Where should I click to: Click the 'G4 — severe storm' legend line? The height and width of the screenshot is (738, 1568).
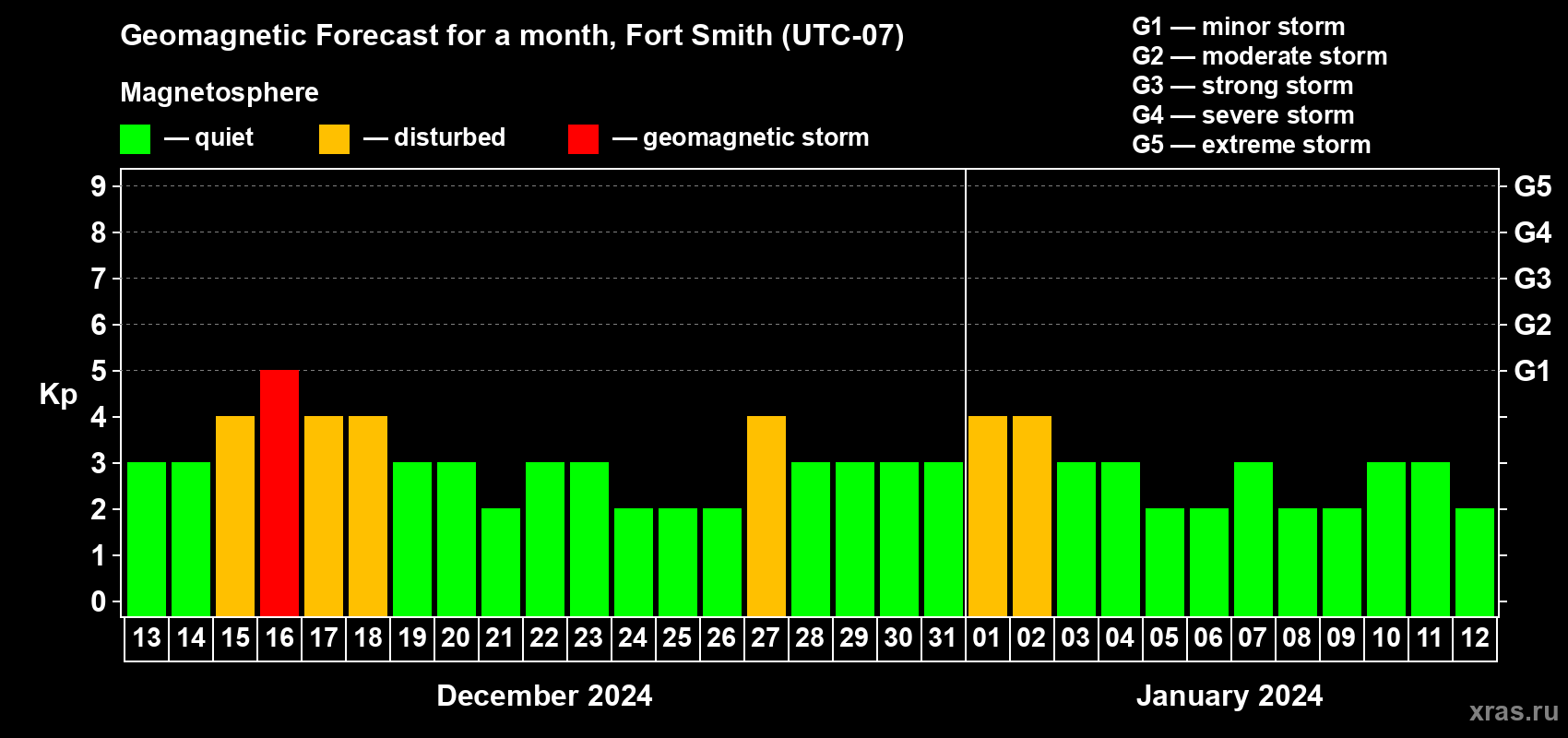tap(1243, 115)
